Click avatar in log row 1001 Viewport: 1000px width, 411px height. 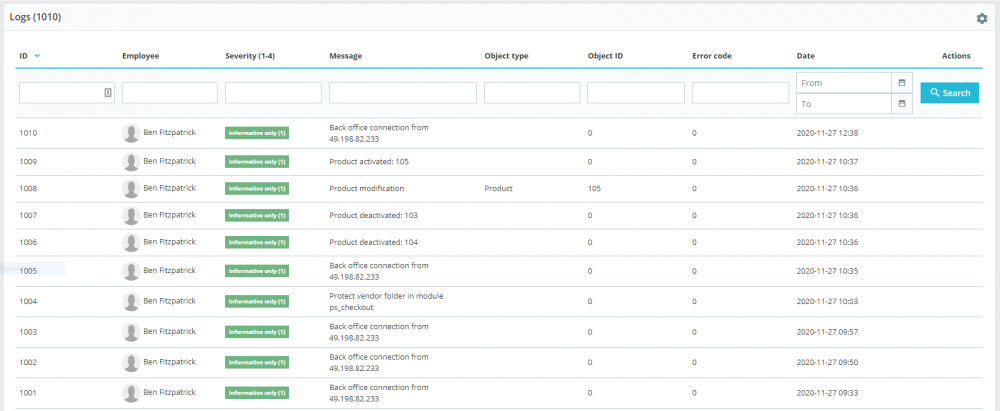[131, 393]
